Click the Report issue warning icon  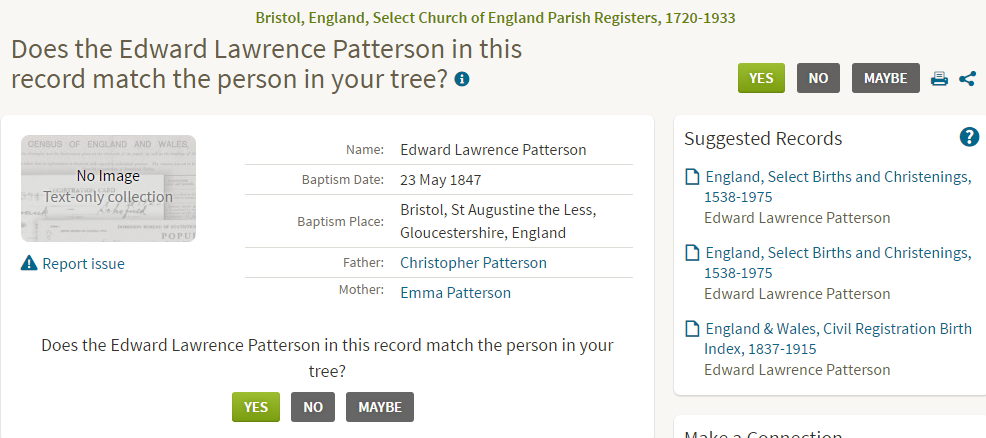click(29, 264)
